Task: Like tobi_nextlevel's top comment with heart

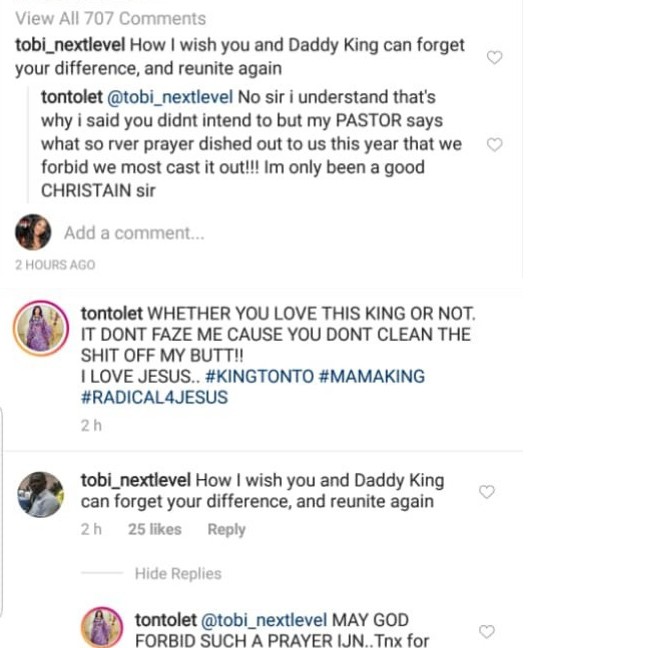Action: pyautogui.click(x=493, y=58)
